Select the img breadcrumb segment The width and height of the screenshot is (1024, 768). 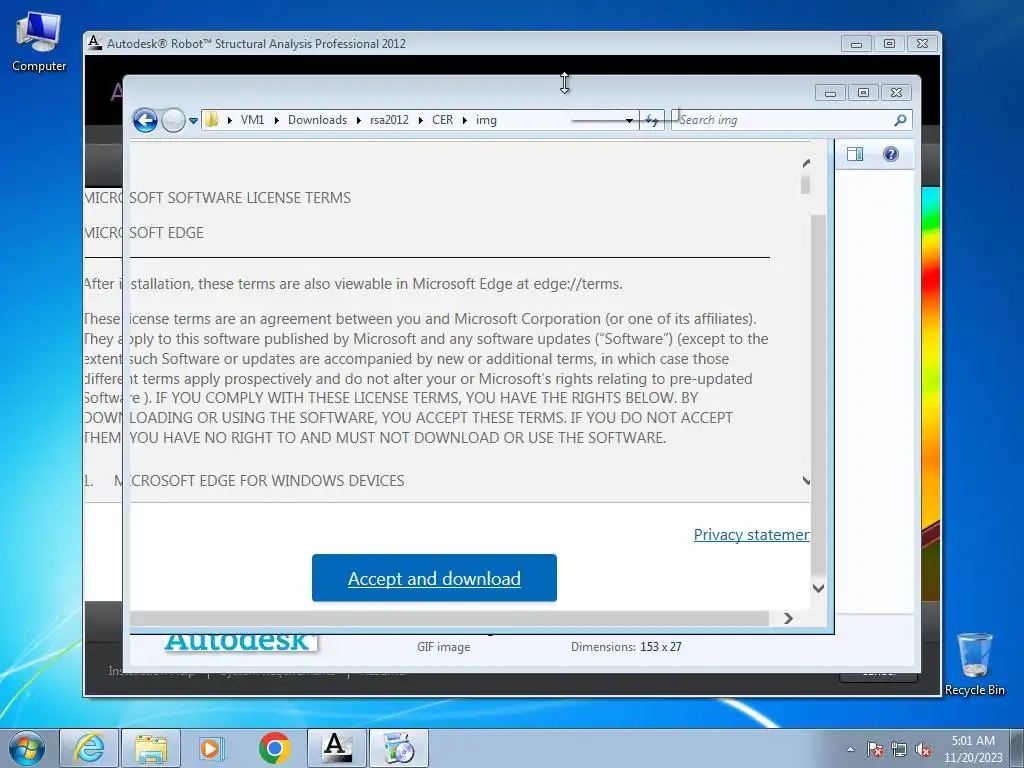click(x=486, y=120)
